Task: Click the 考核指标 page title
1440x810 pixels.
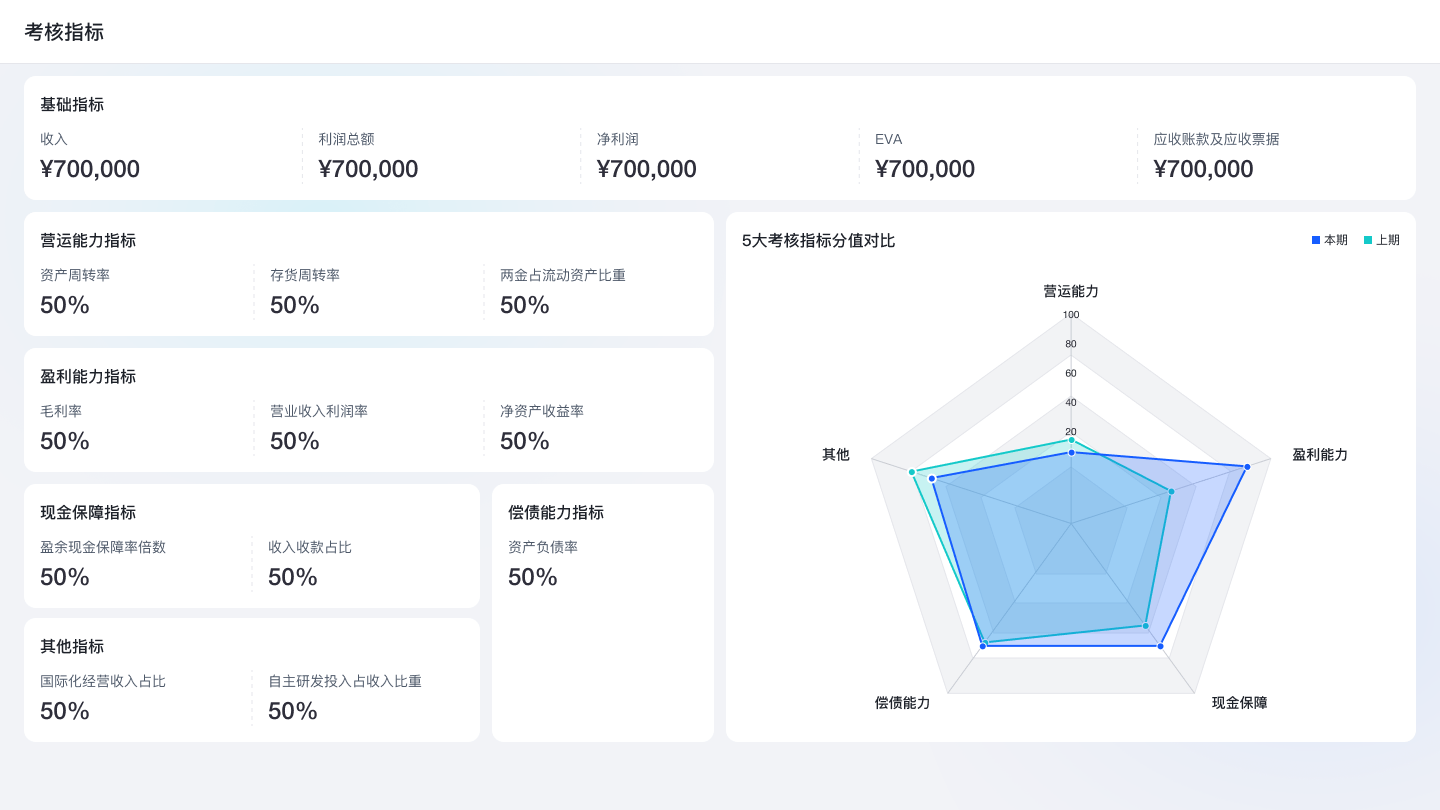Action: tap(64, 32)
